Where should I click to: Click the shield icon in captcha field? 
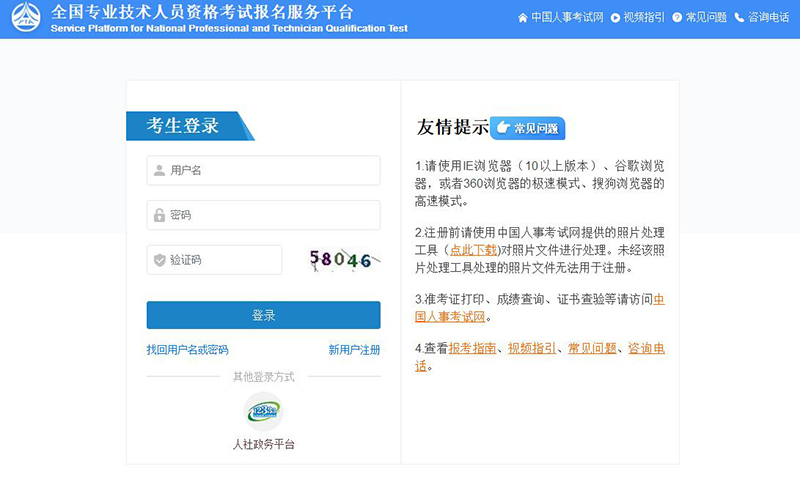(160, 260)
